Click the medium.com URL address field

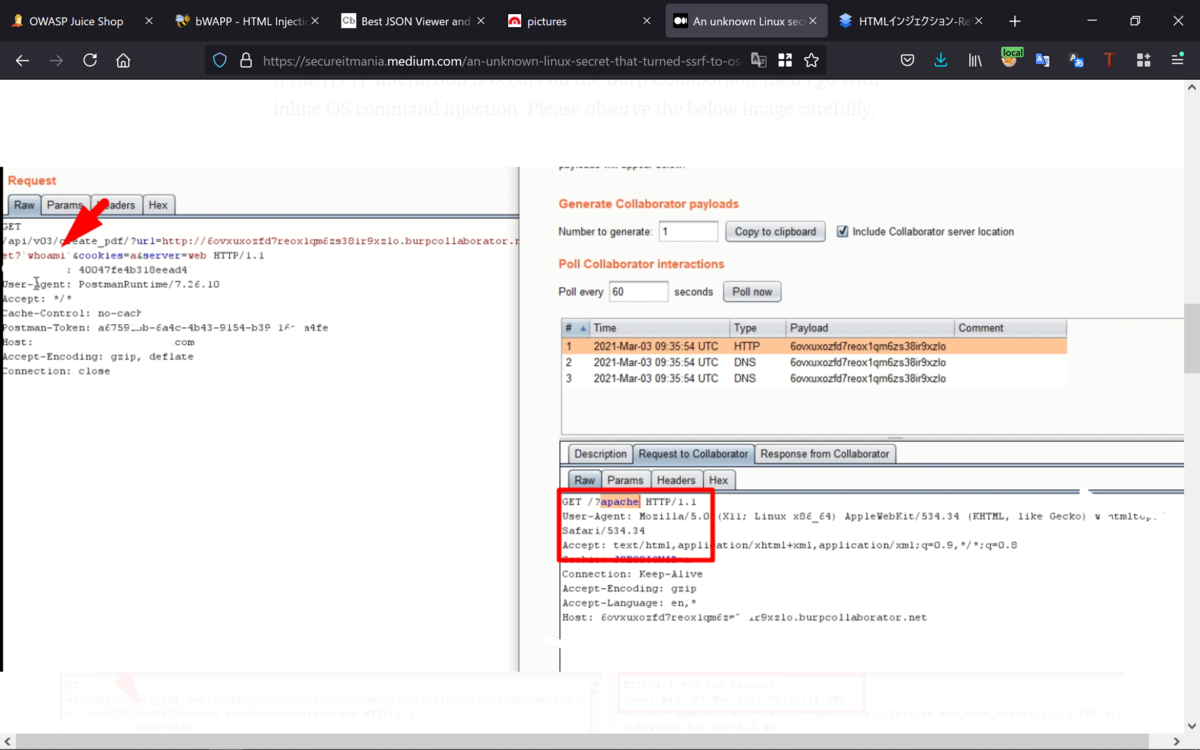click(x=500, y=61)
